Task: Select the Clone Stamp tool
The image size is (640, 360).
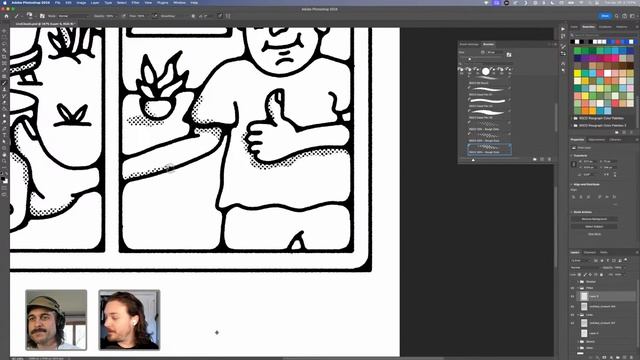Action: click(x=4, y=89)
